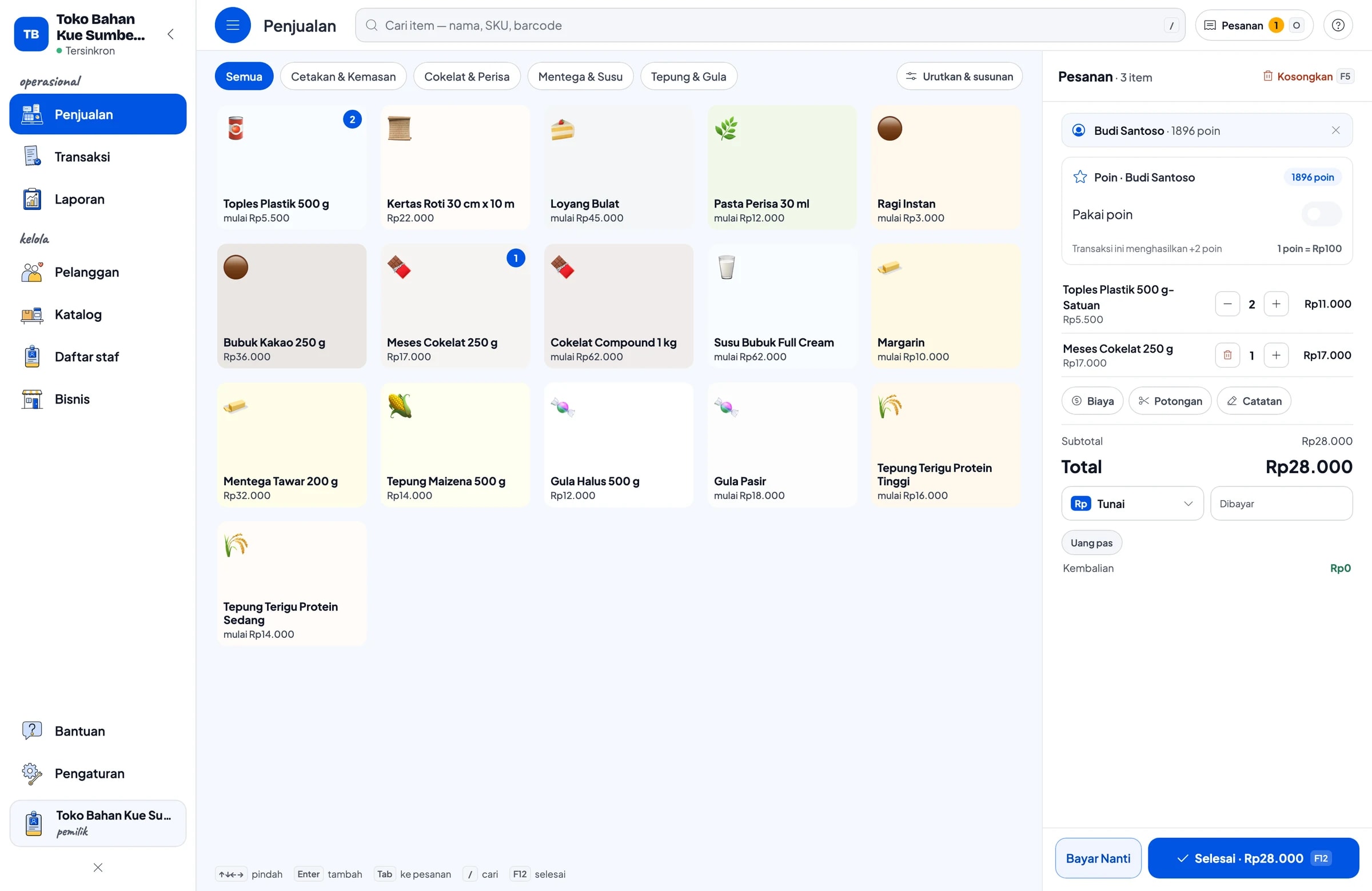Apply a Potongan discount
The width and height of the screenshot is (1372, 891).
click(x=1169, y=401)
